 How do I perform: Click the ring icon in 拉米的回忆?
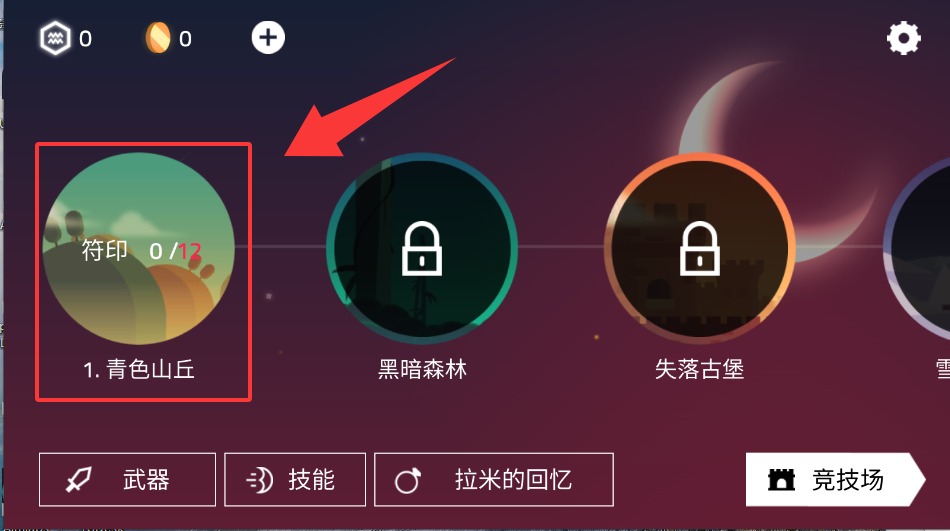pyautogui.click(x=408, y=481)
